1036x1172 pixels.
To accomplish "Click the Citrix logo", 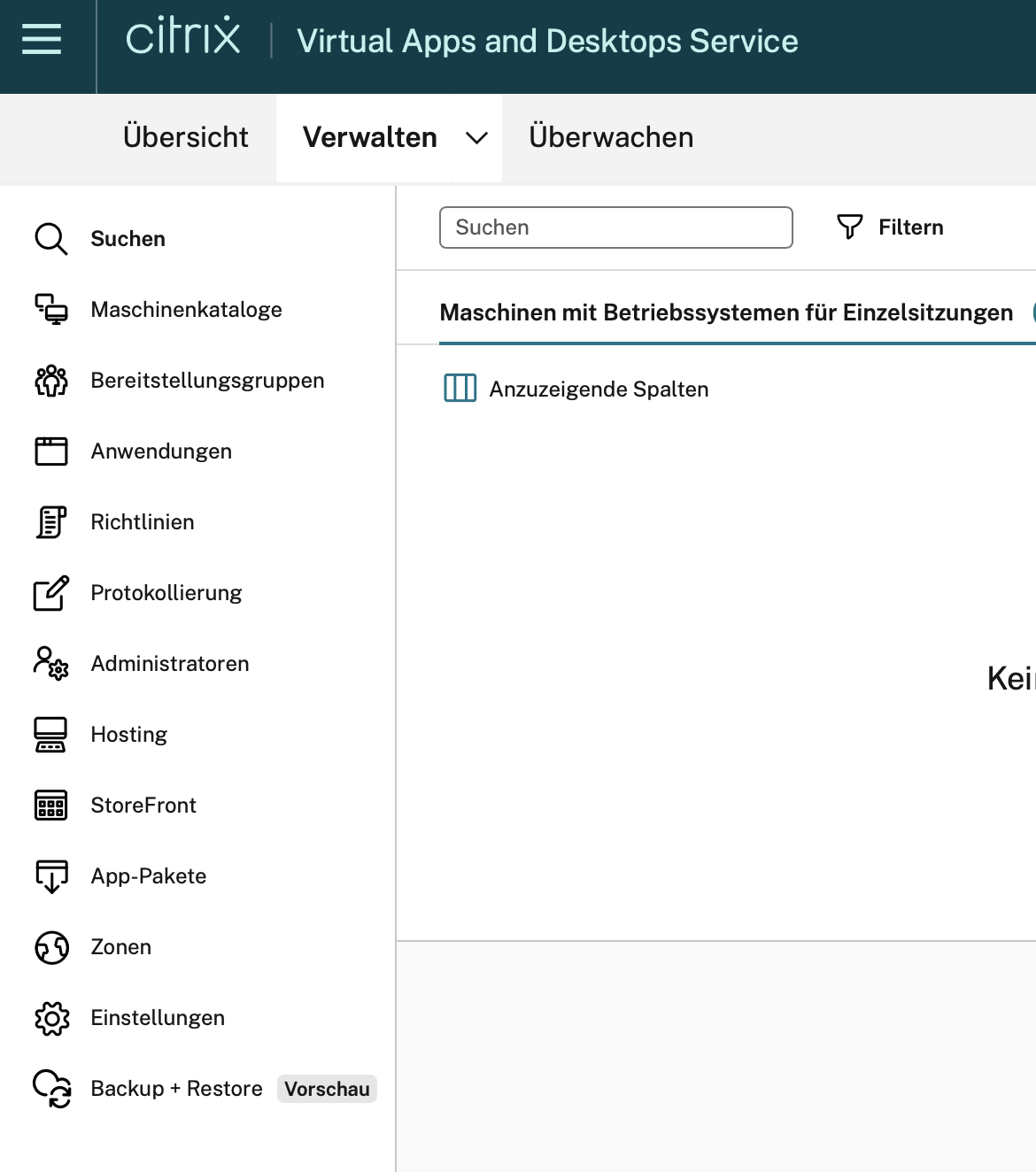I will pos(183,36).
